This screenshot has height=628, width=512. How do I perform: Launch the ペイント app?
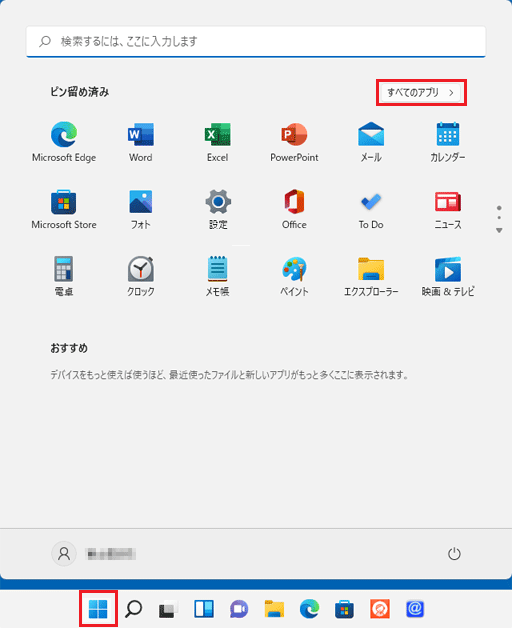[294, 276]
